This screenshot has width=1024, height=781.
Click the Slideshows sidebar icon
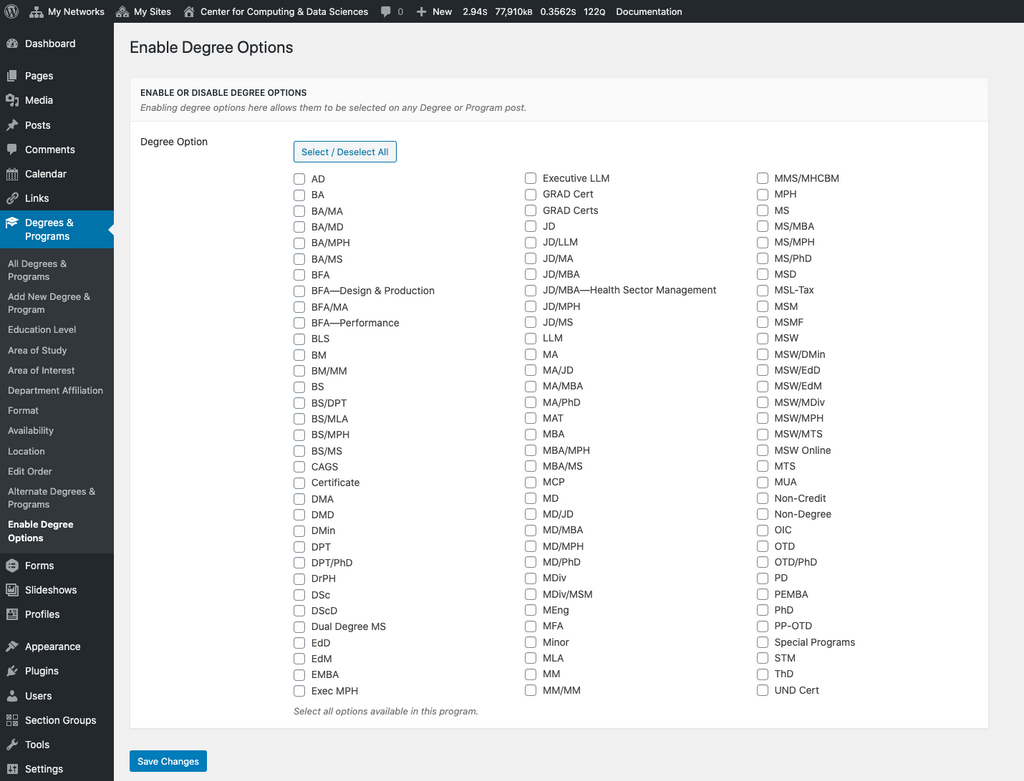(x=12, y=590)
